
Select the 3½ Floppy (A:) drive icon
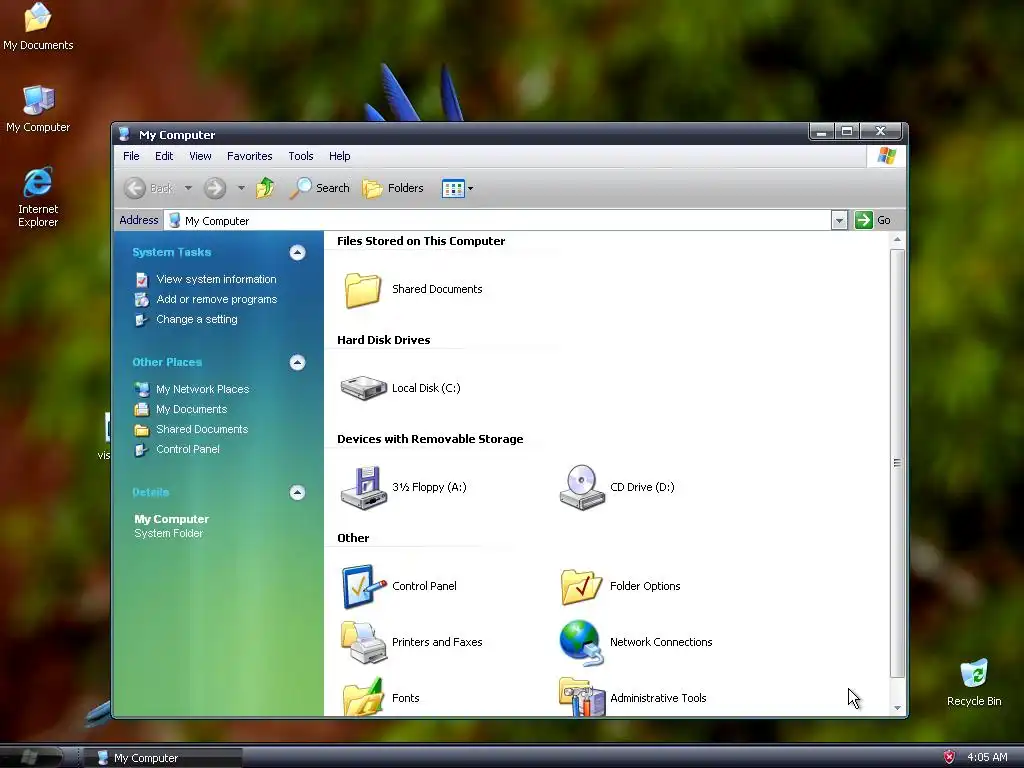(x=364, y=487)
